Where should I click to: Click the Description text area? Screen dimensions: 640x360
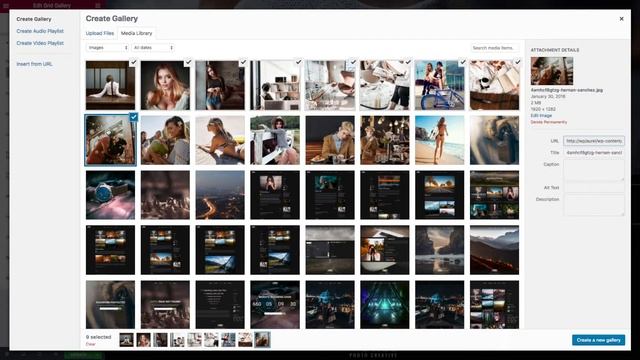[594, 205]
